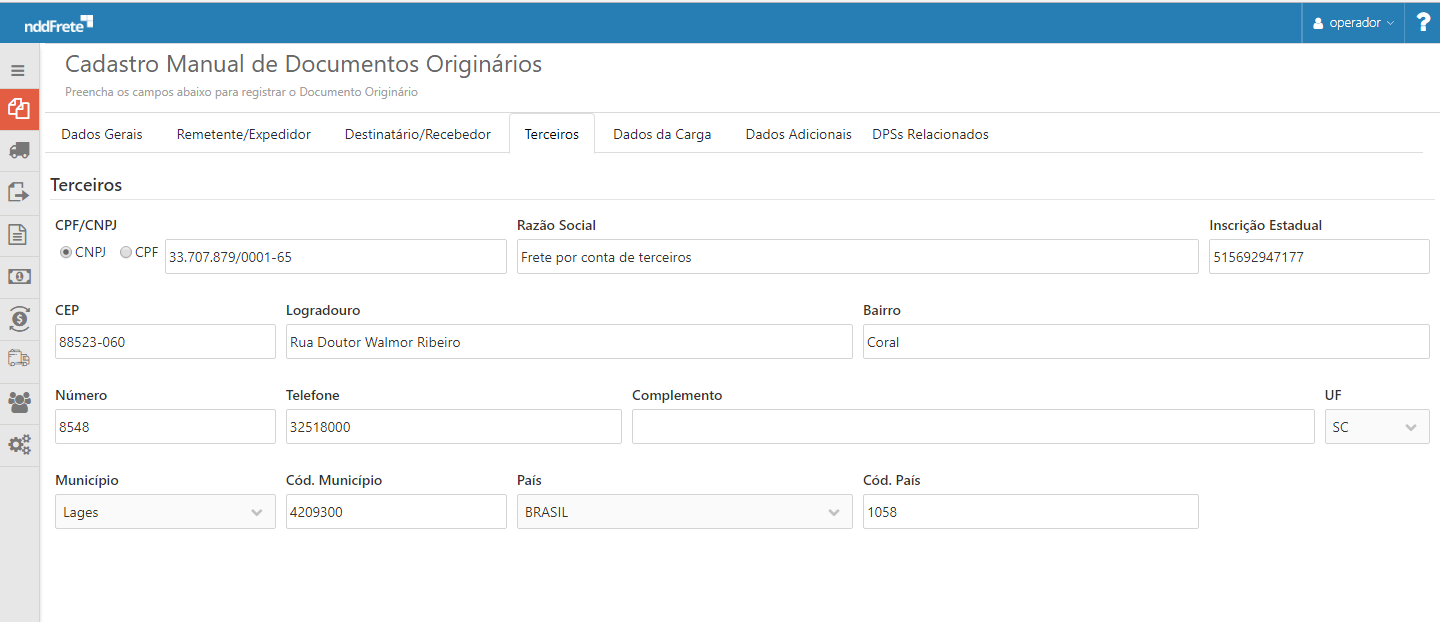Click the CPF/CNPJ number input field
Image resolution: width=1440 pixels, height=622 pixels.
[336, 257]
